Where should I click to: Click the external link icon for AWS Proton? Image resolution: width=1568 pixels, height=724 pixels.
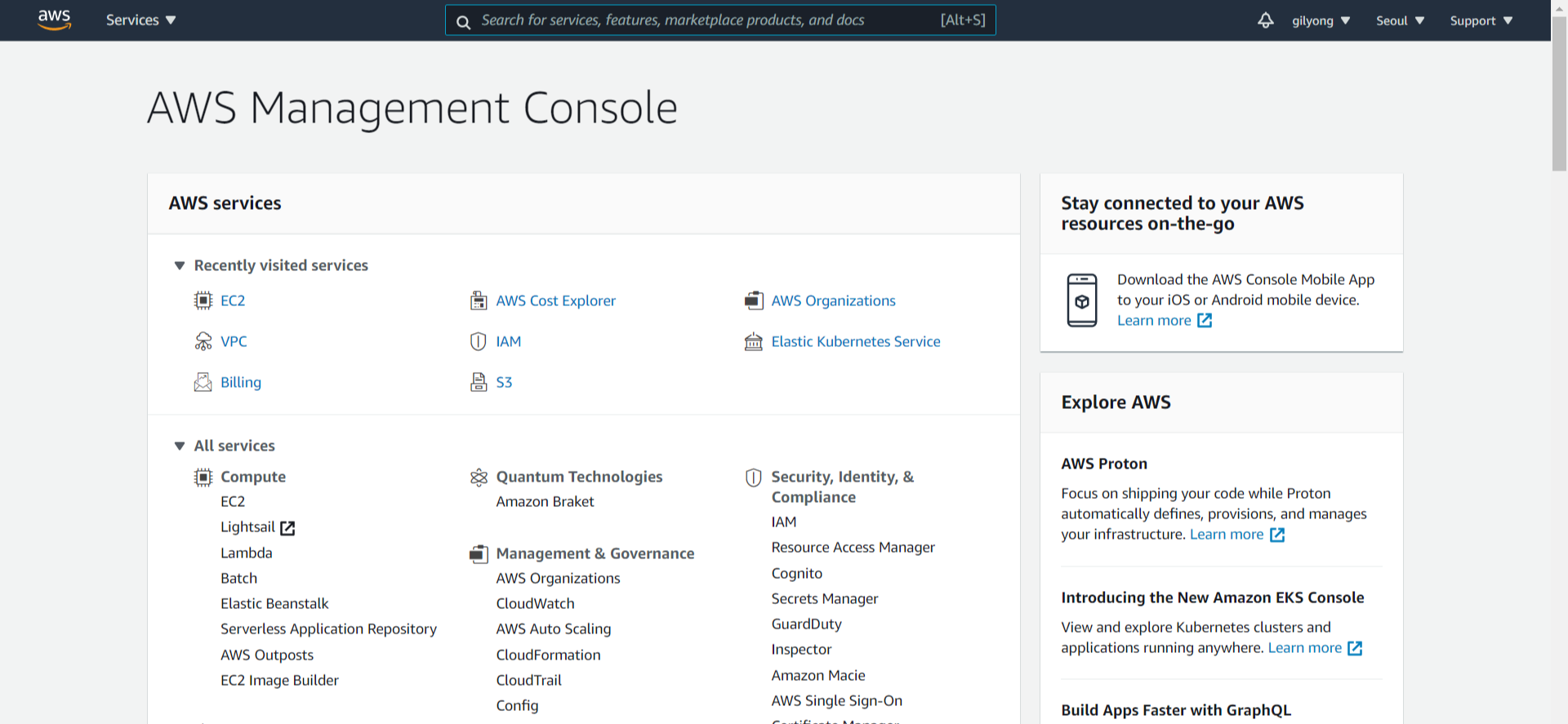pyautogui.click(x=1277, y=535)
